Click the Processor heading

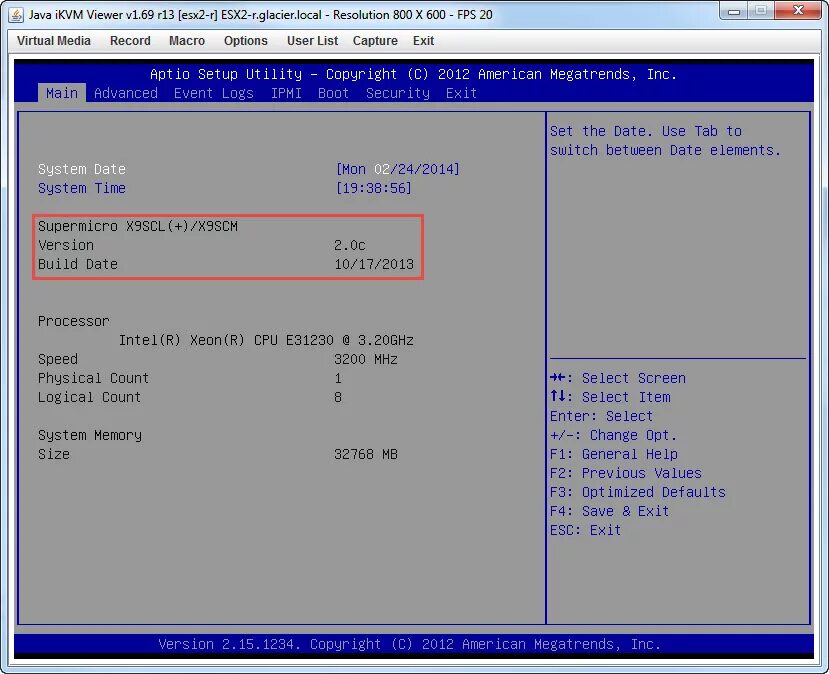point(73,321)
